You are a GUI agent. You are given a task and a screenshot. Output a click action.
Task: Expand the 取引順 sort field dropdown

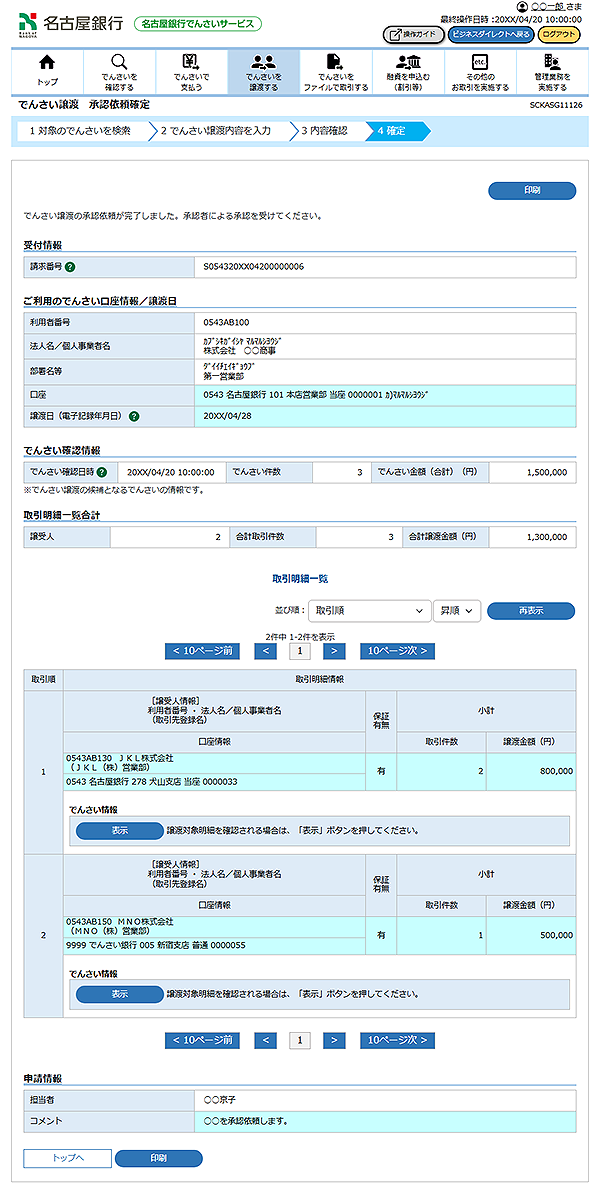coord(369,611)
